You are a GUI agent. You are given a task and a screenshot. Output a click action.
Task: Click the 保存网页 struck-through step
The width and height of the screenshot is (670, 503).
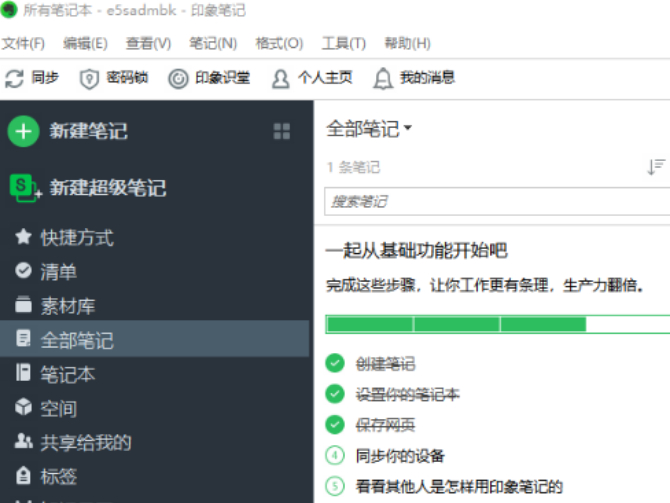pyautogui.click(x=385, y=425)
